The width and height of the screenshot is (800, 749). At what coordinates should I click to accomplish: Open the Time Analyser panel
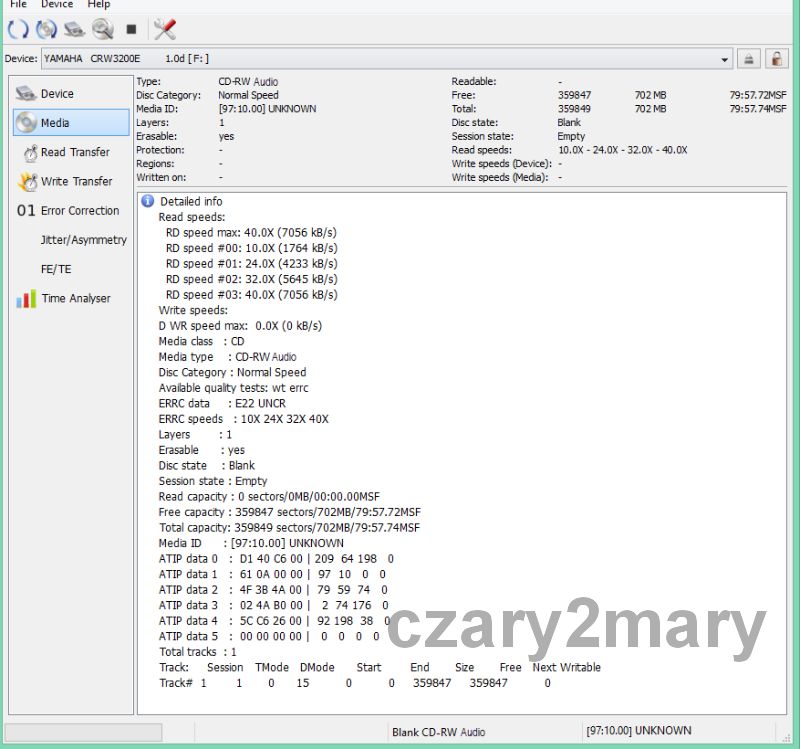pos(75,298)
